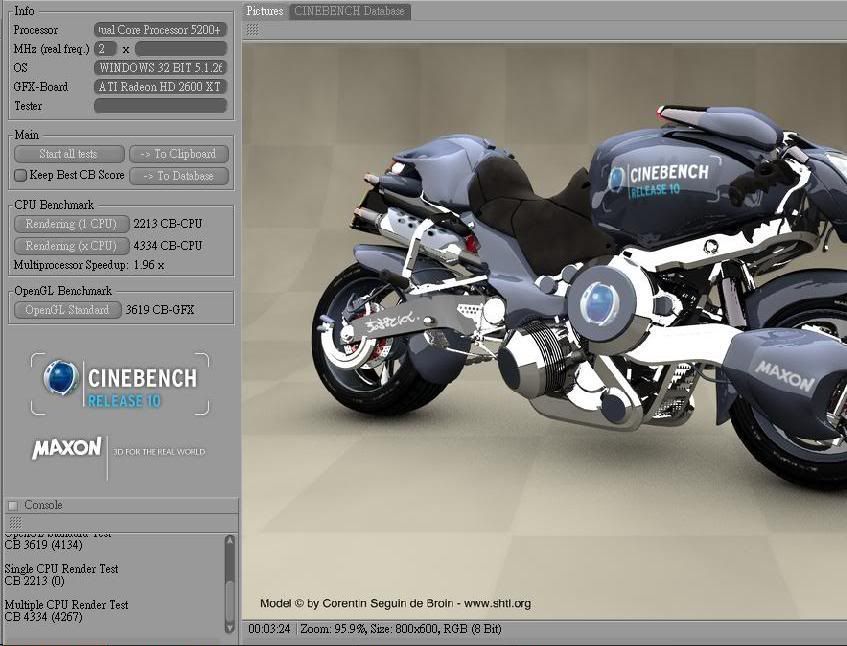Select the GFX-Board field
Image resolution: width=847 pixels, height=646 pixels.
(160, 86)
